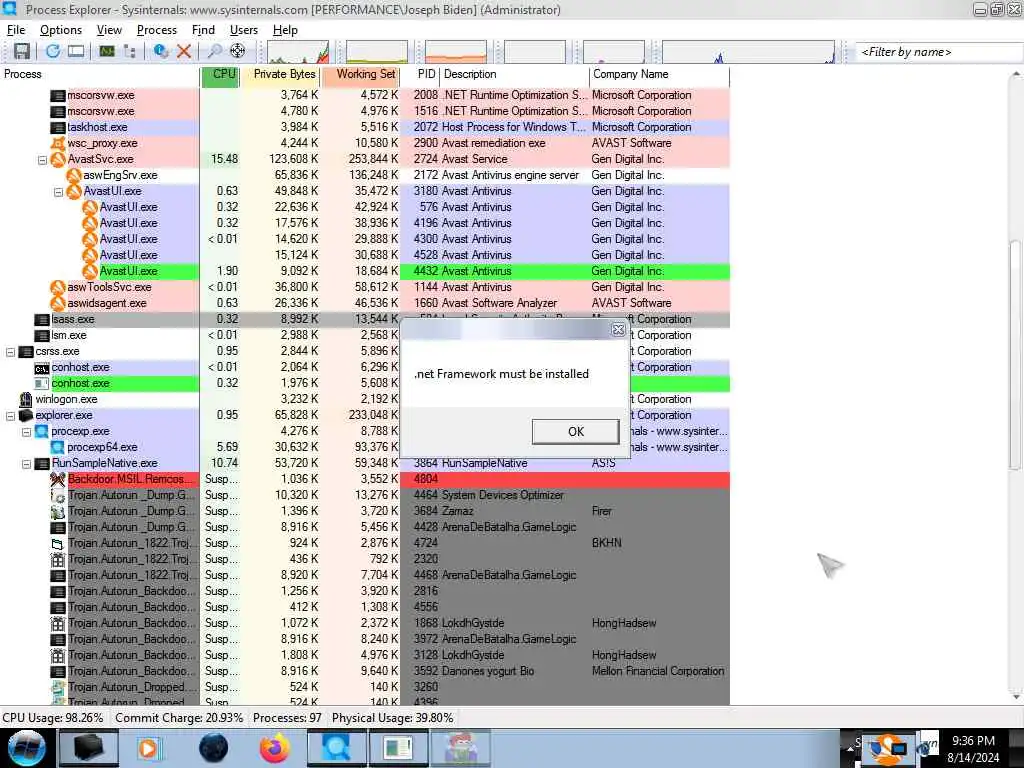Open the System Information toolbar icon
Viewport: 1024px width, 768px height.
(x=106, y=51)
